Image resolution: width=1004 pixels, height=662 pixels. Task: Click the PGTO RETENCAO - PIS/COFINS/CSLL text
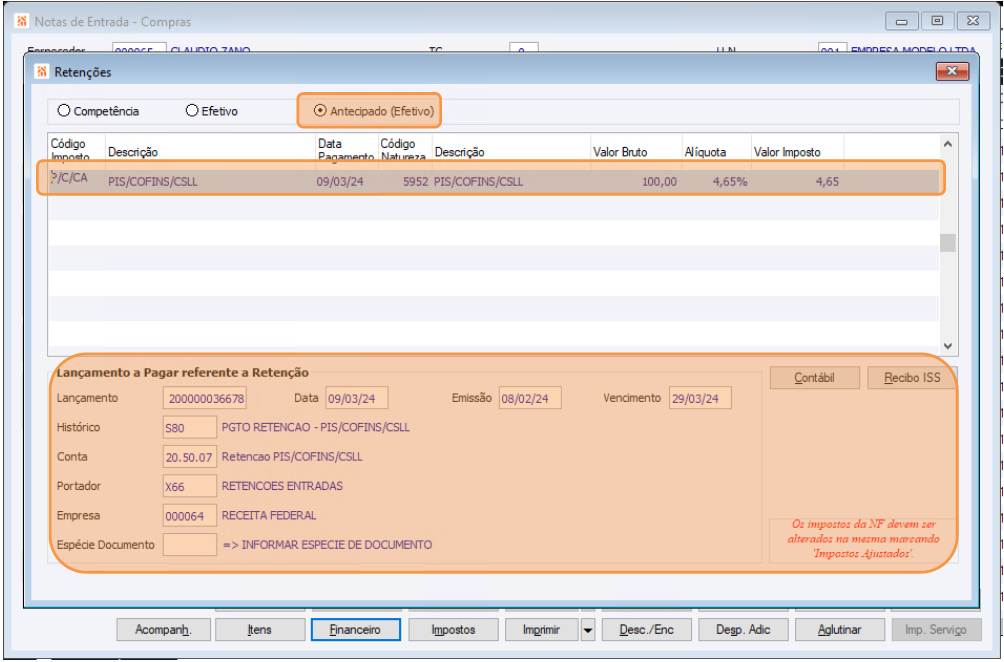(316, 427)
